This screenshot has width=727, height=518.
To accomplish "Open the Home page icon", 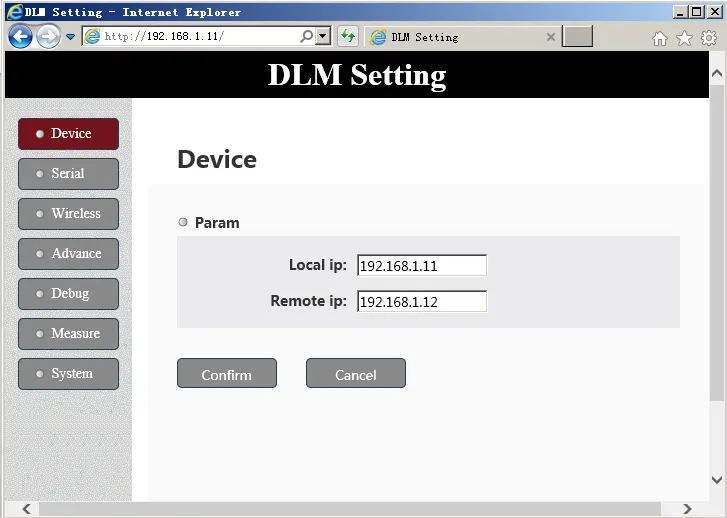I will 659,38.
